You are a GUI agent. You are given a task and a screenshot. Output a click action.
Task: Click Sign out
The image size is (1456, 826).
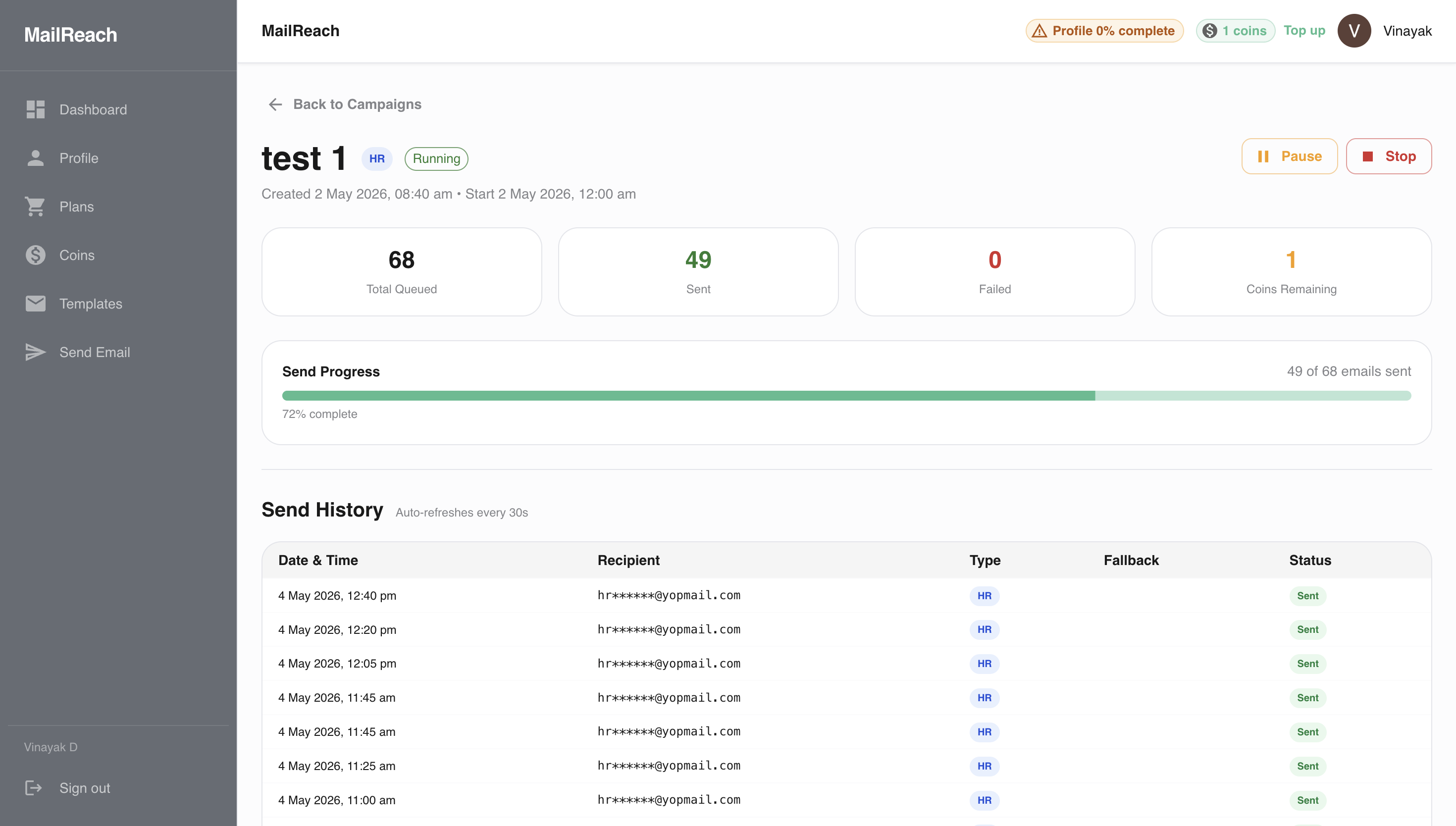118,788
